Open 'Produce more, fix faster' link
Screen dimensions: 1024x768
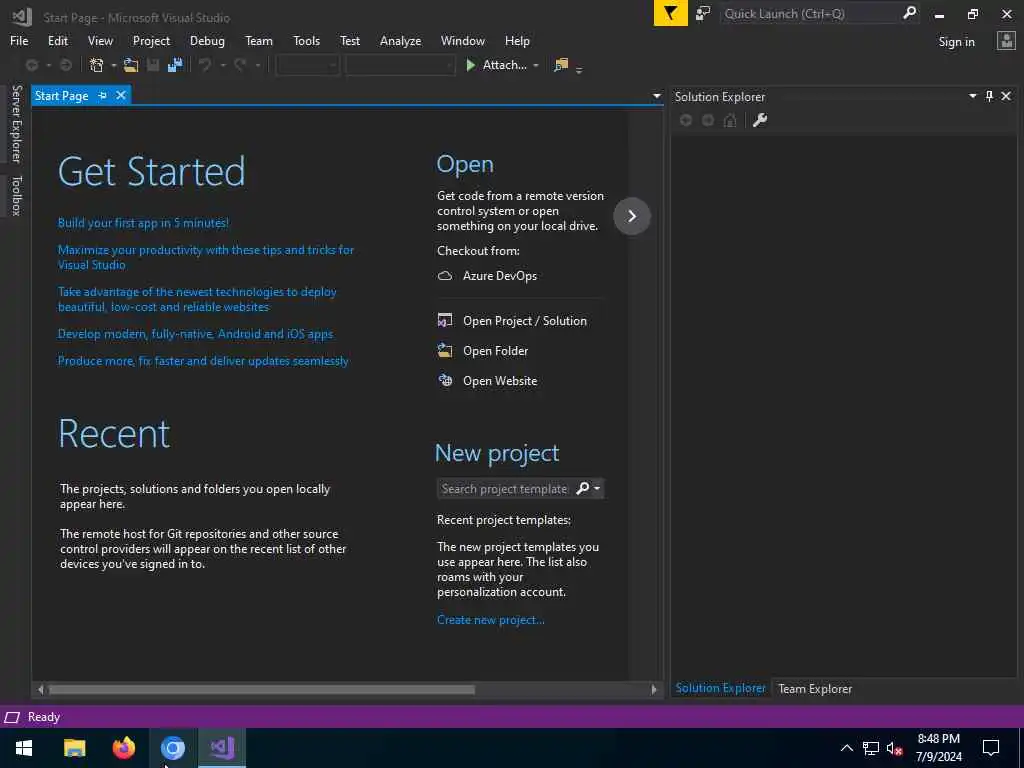[203, 360]
